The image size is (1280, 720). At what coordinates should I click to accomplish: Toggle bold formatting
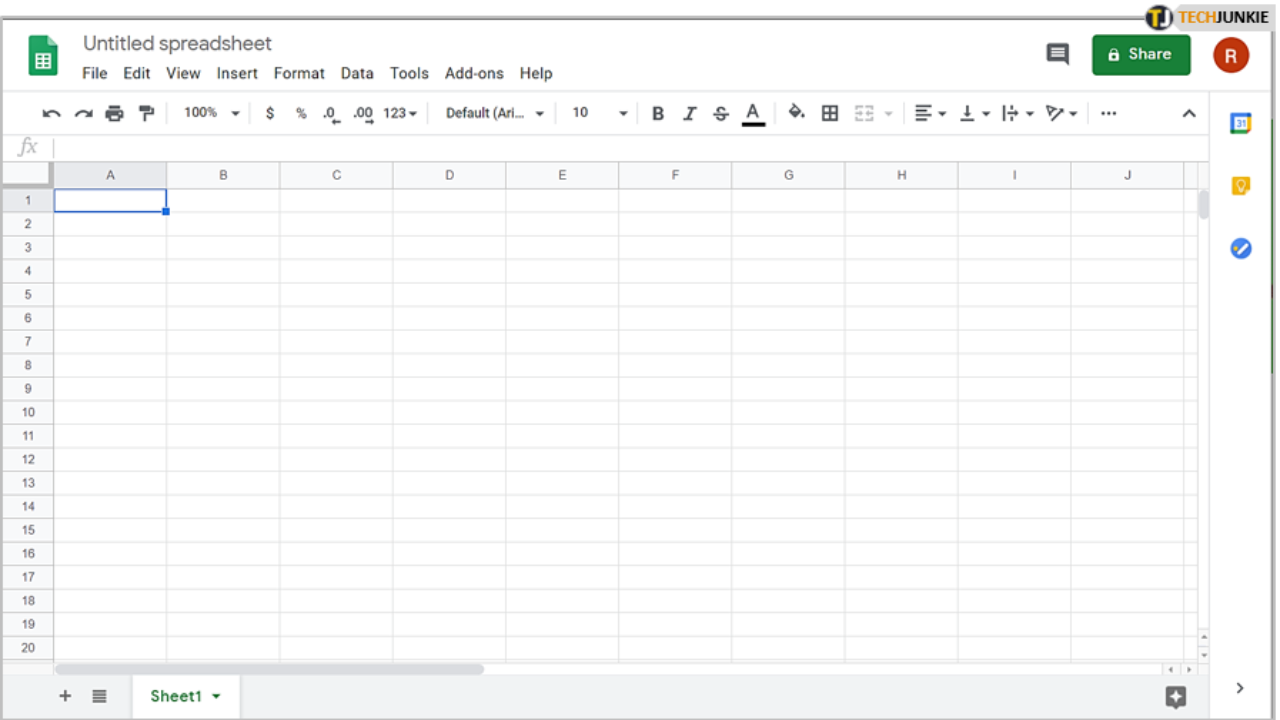tap(657, 113)
